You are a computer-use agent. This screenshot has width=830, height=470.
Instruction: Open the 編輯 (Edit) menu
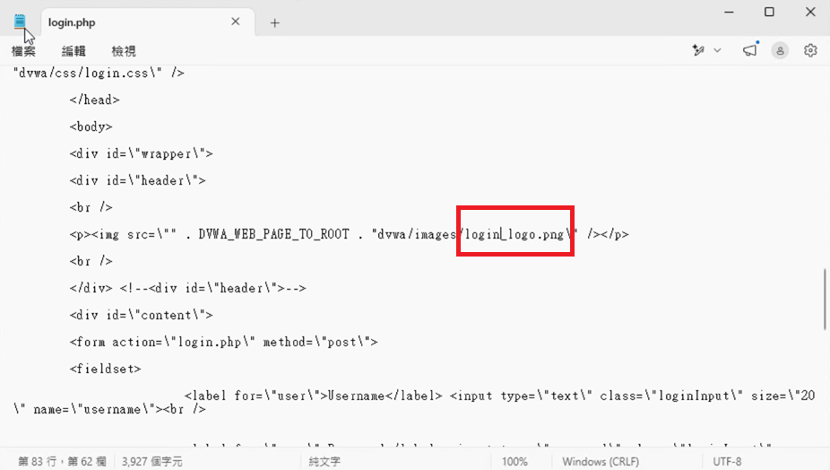[x=74, y=51]
